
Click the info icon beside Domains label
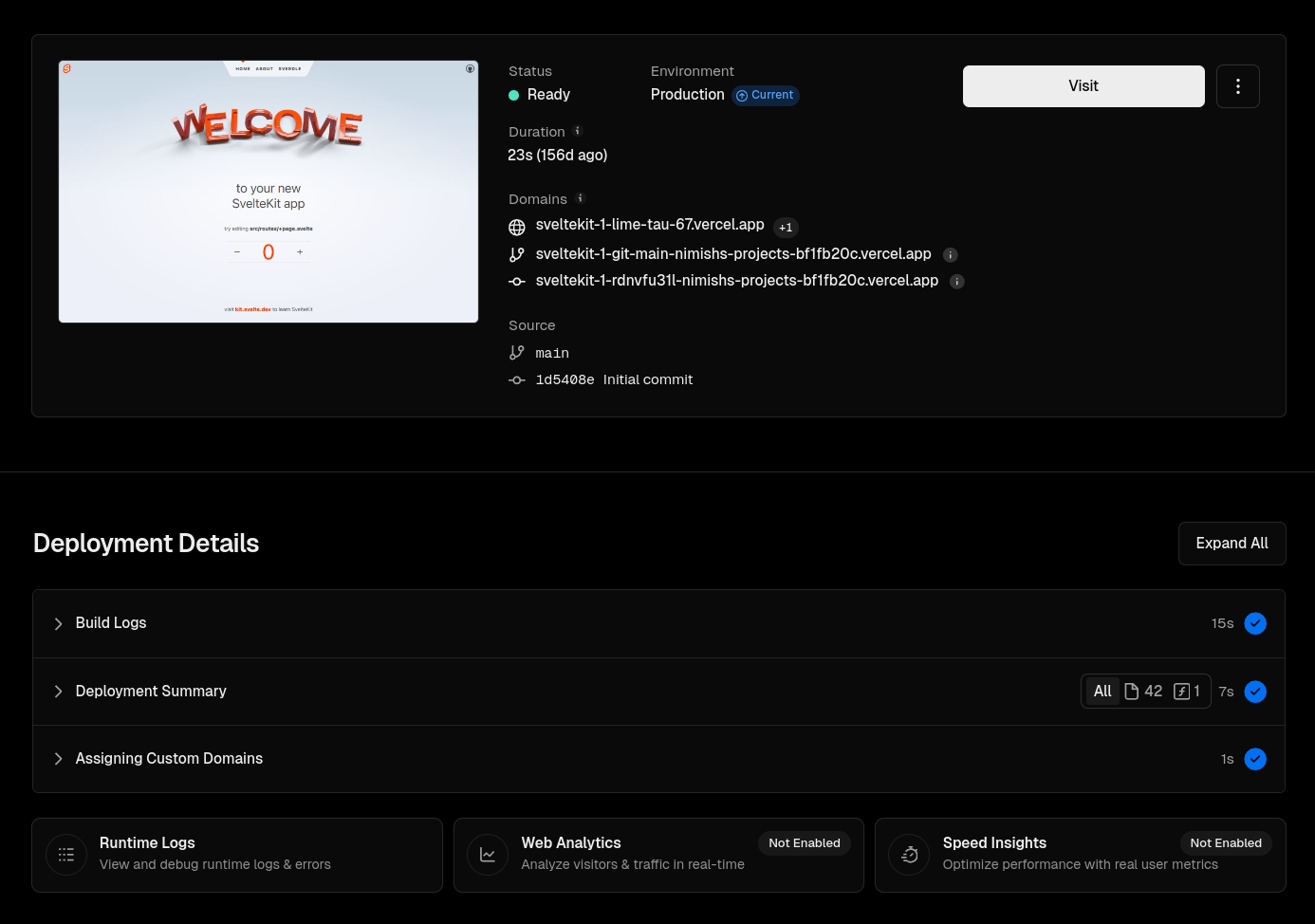581,198
